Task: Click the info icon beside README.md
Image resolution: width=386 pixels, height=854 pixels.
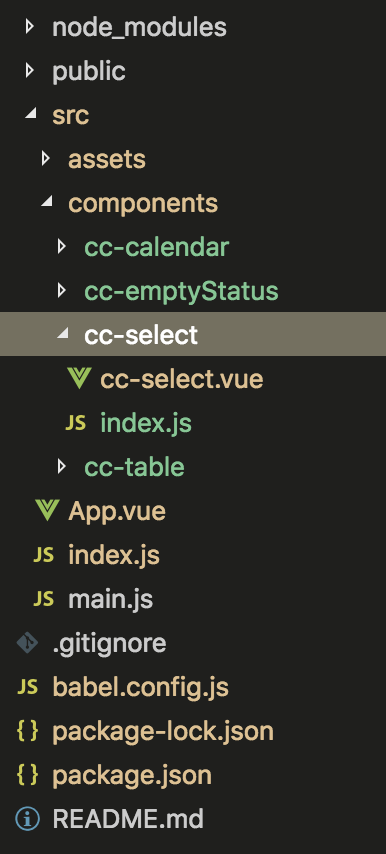Action: pyautogui.click(x=27, y=819)
